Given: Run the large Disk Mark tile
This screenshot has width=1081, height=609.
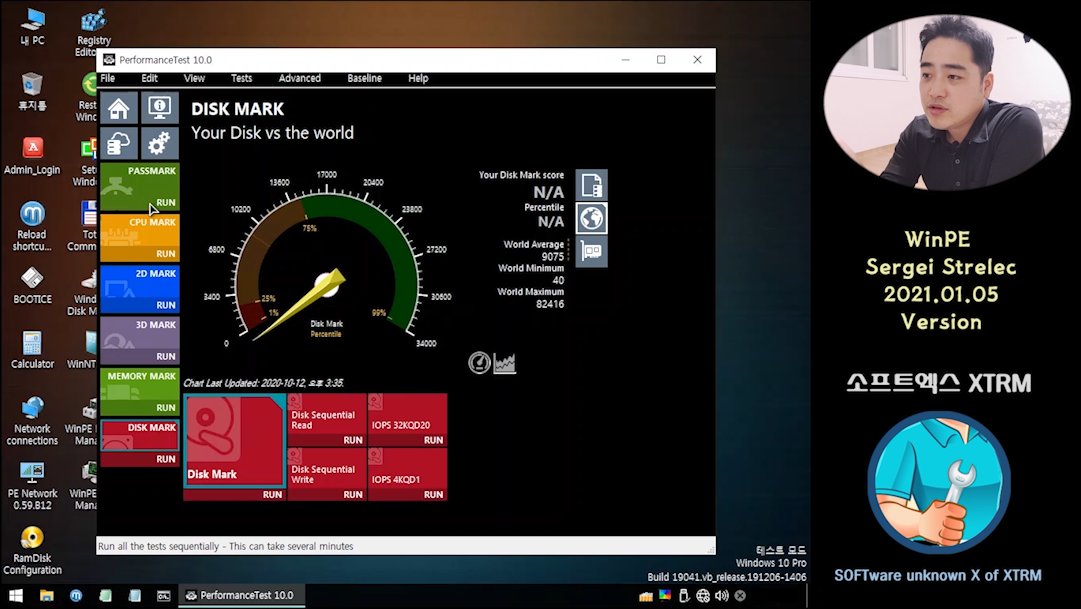Looking at the screenshot, I should (272, 494).
